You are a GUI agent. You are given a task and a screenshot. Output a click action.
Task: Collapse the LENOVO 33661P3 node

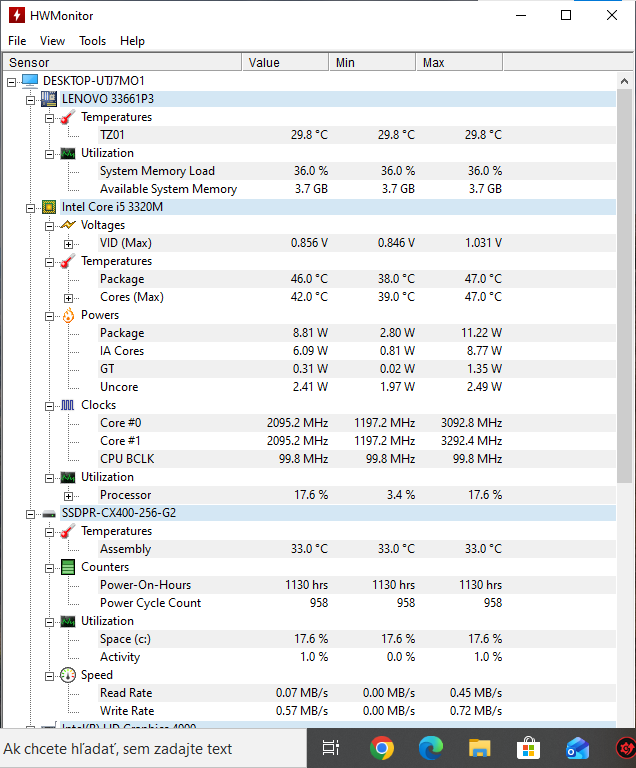pyautogui.click(x=30, y=100)
